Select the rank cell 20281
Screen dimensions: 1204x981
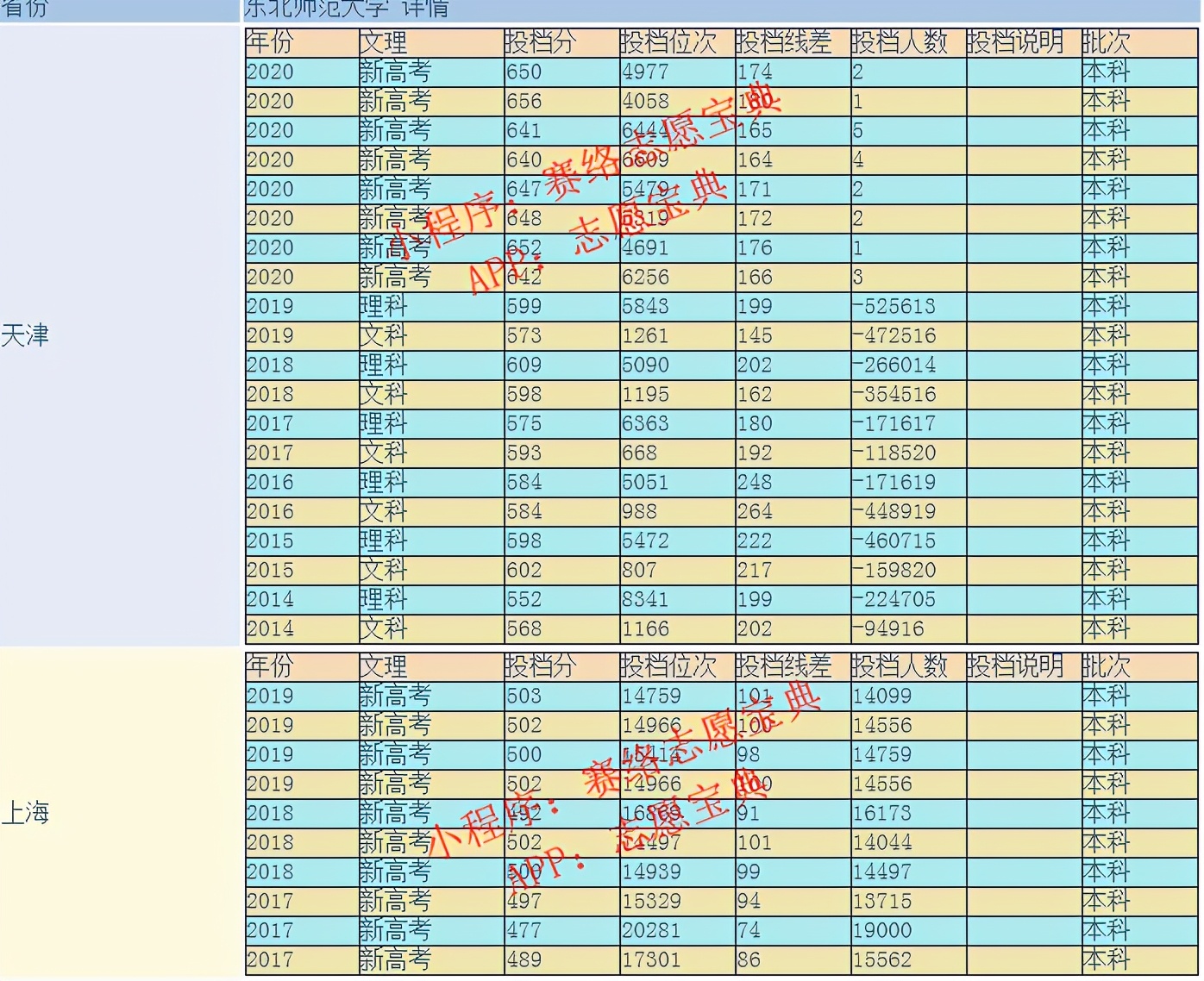pyautogui.click(x=677, y=930)
